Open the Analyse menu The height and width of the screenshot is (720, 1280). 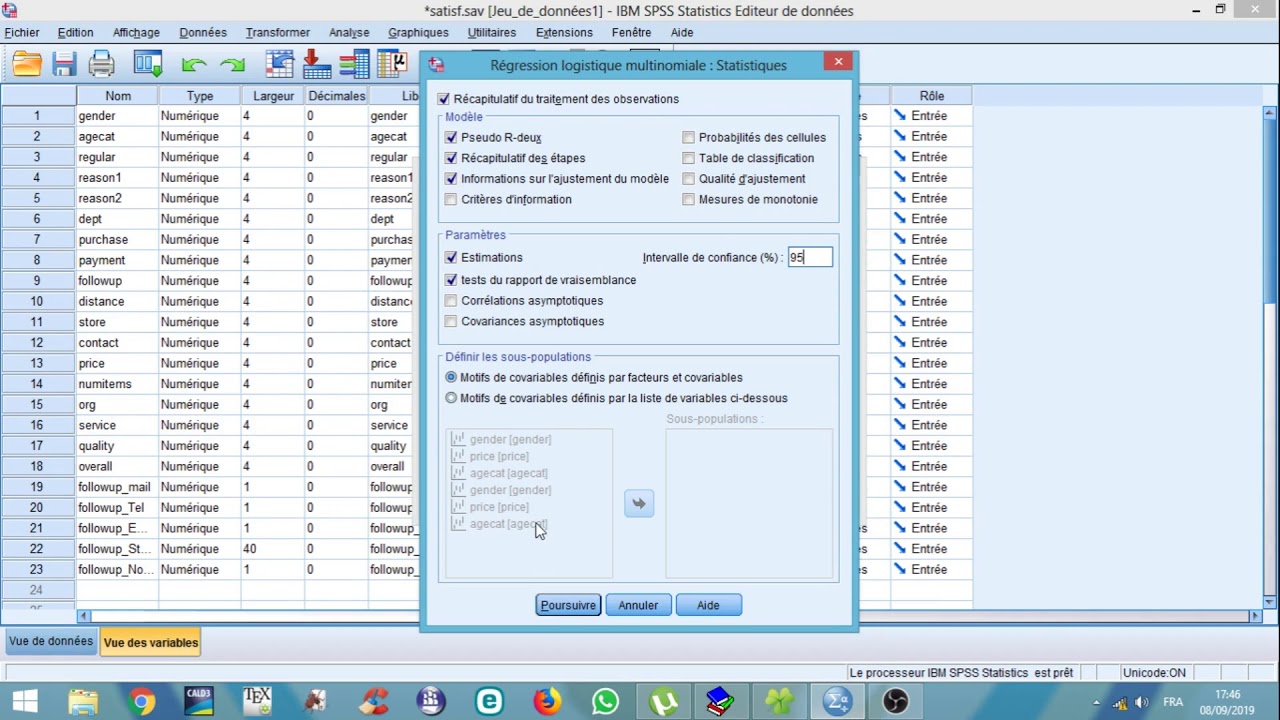(349, 32)
